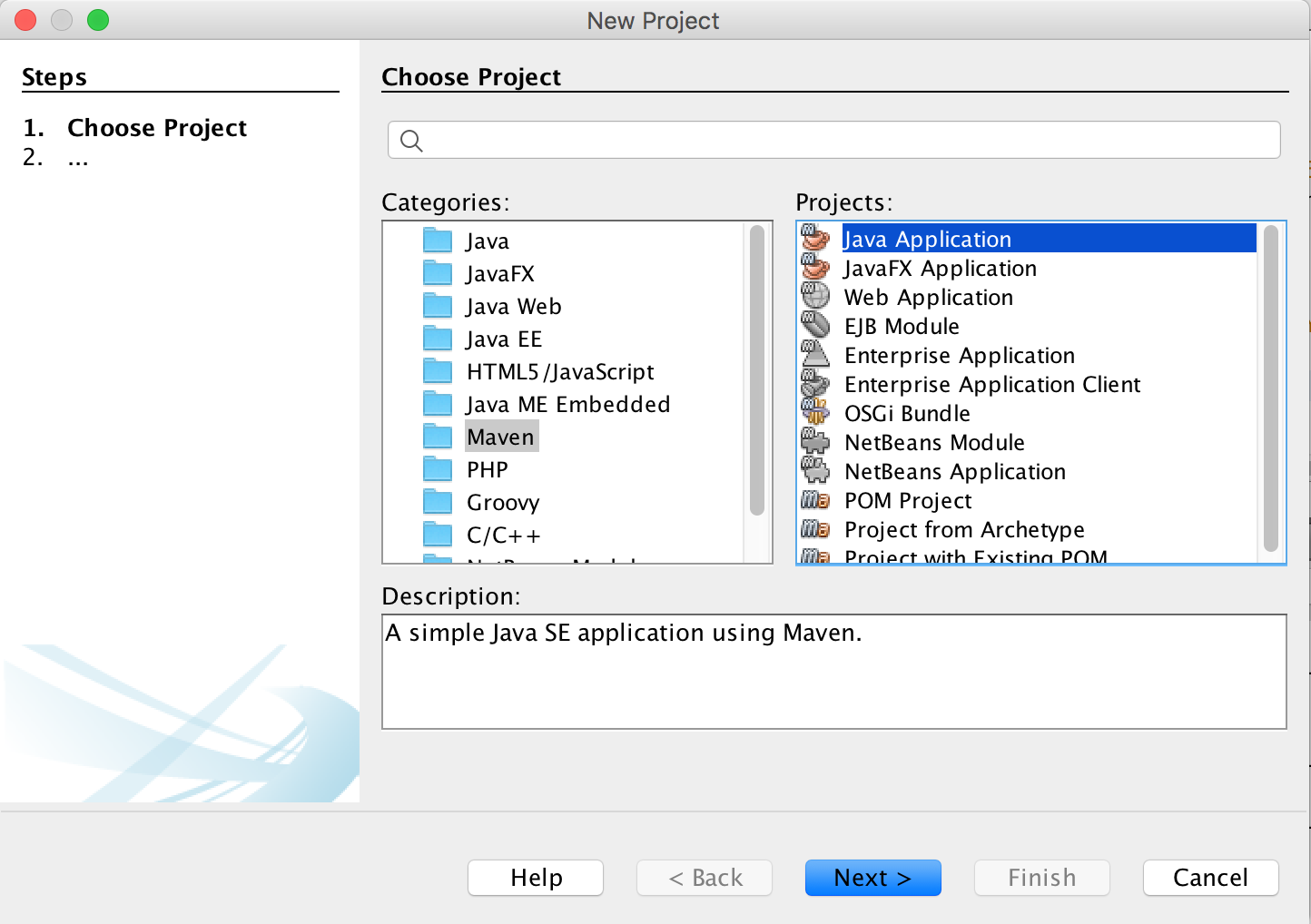The width and height of the screenshot is (1311, 924).
Task: Choose Web Application project type text
Action: point(929,298)
